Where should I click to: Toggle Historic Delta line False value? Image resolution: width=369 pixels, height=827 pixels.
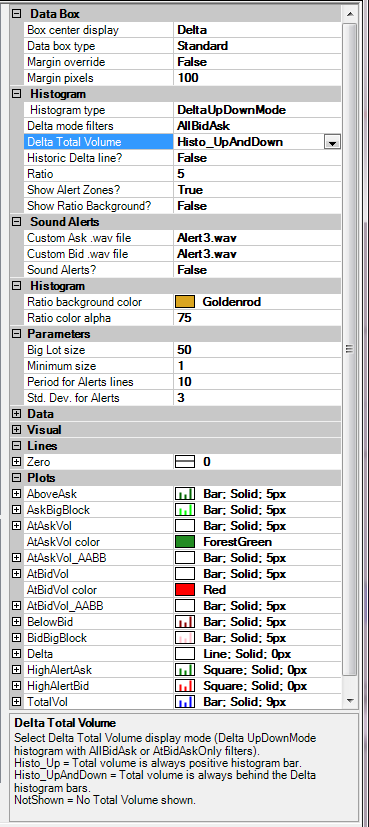pos(192,158)
